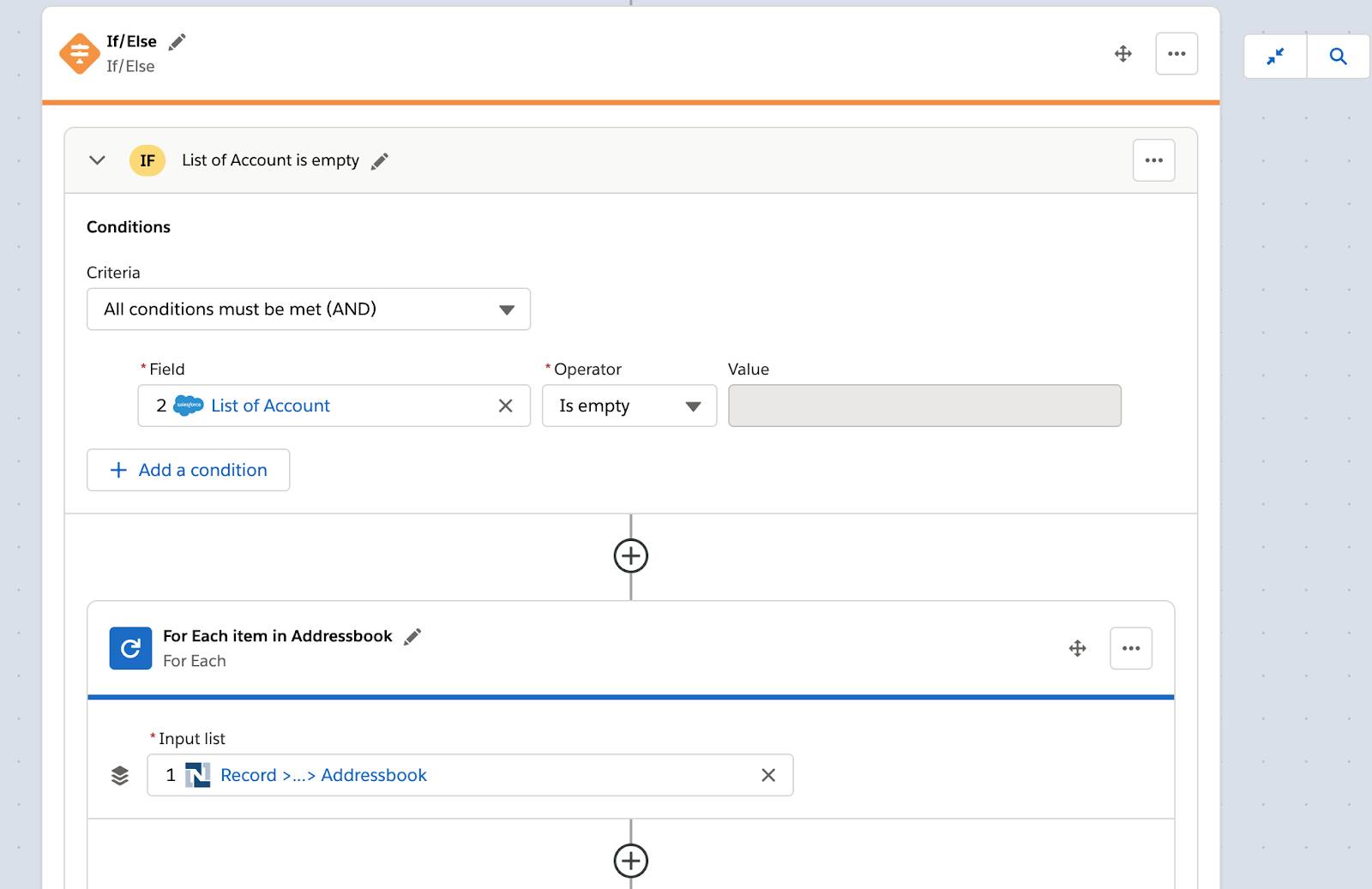Click the pencil icon next to If/Else title
The image size is (1372, 889).
pyautogui.click(x=178, y=42)
